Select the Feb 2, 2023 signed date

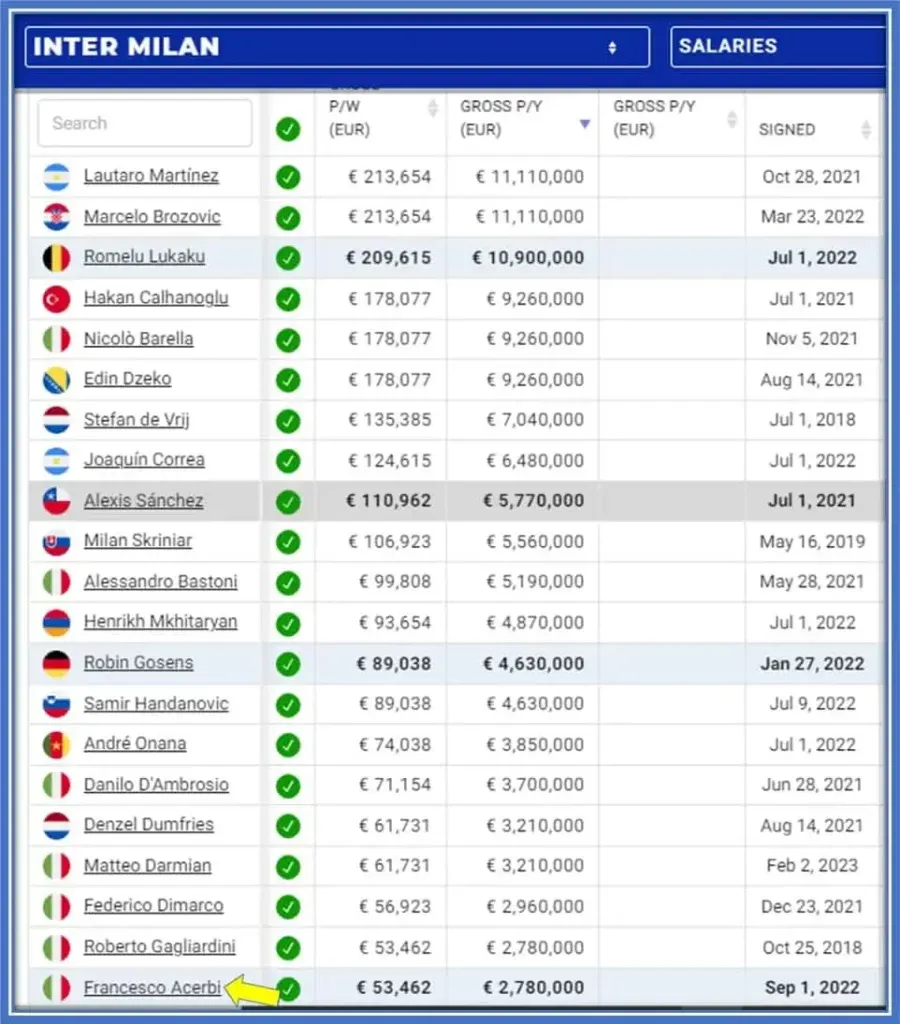(x=812, y=865)
